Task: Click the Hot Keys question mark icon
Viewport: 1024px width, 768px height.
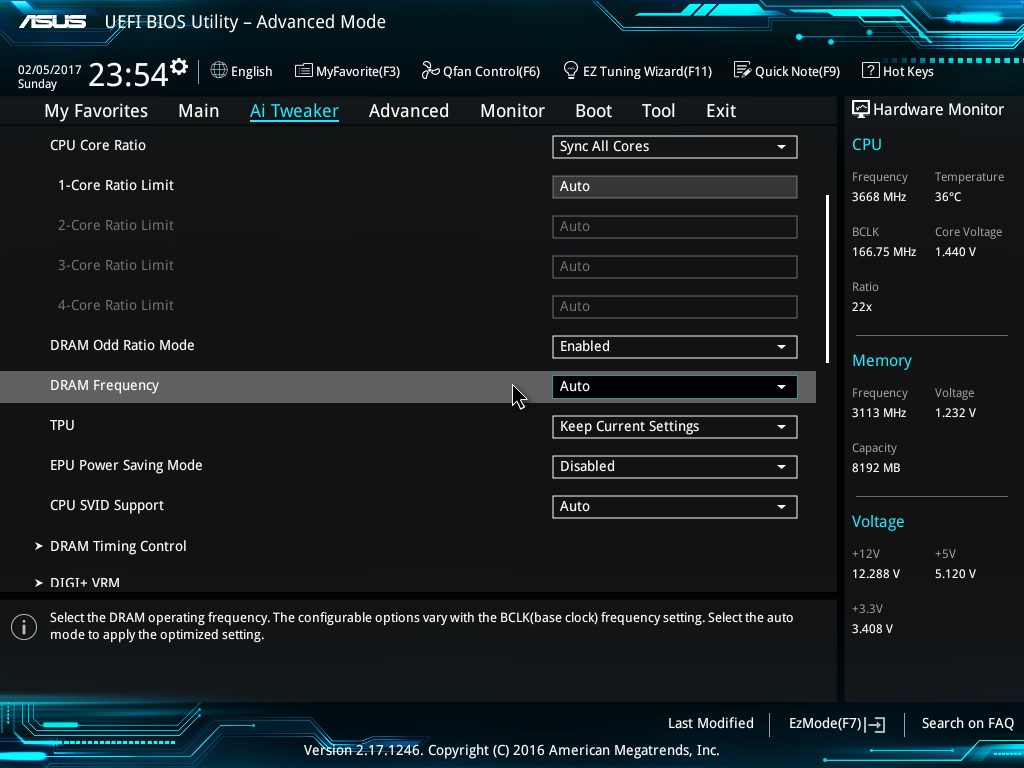Action: point(871,70)
